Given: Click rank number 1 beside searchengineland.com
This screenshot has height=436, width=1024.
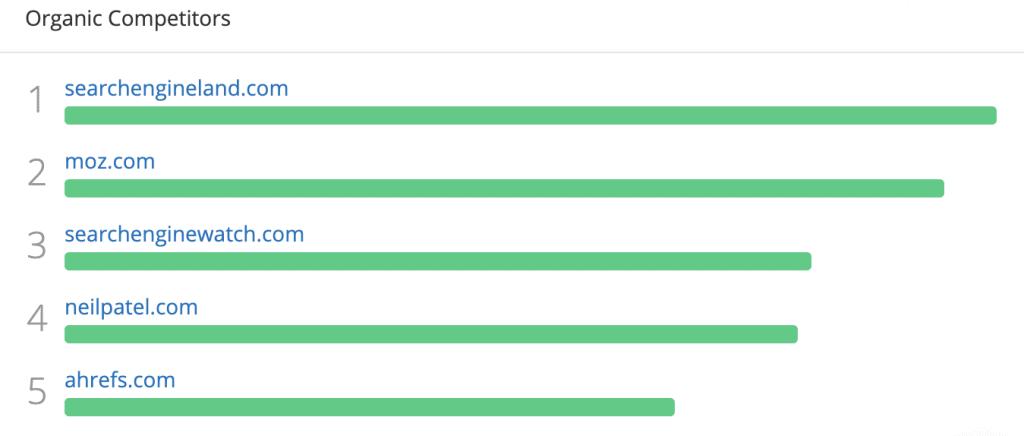Looking at the screenshot, I should pos(36,101).
